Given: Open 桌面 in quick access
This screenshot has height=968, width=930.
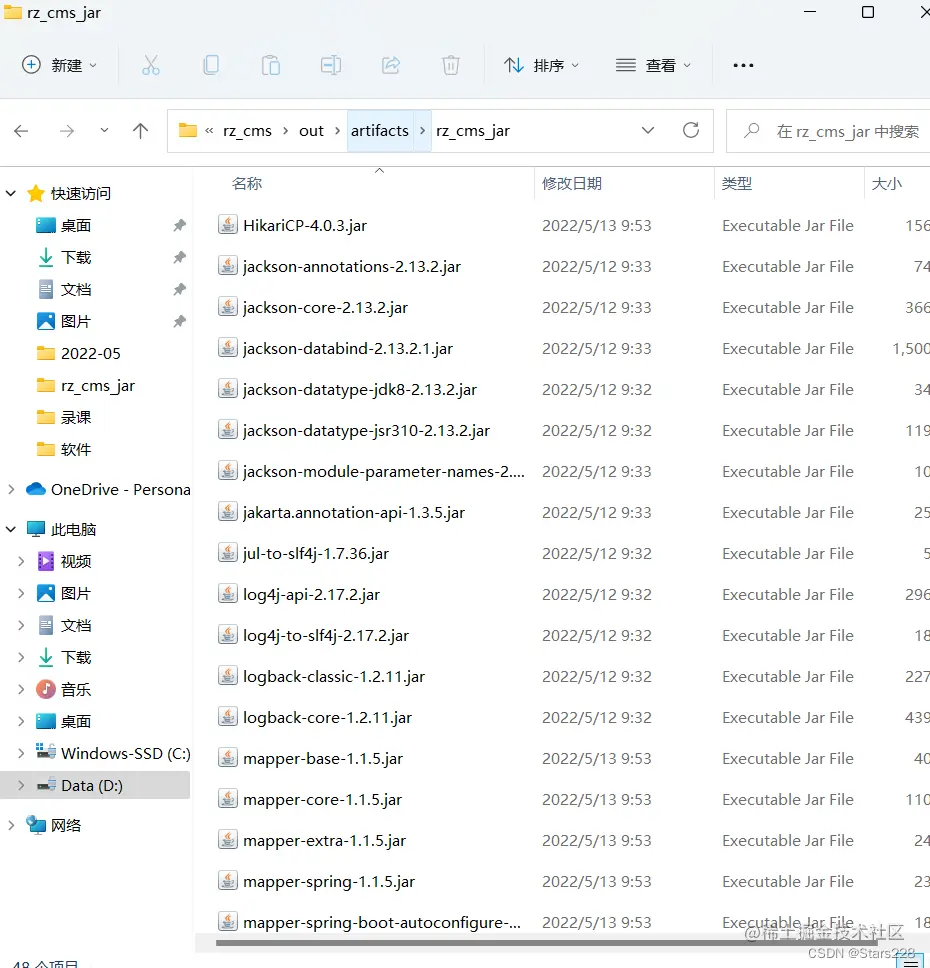Looking at the screenshot, I should tap(76, 225).
